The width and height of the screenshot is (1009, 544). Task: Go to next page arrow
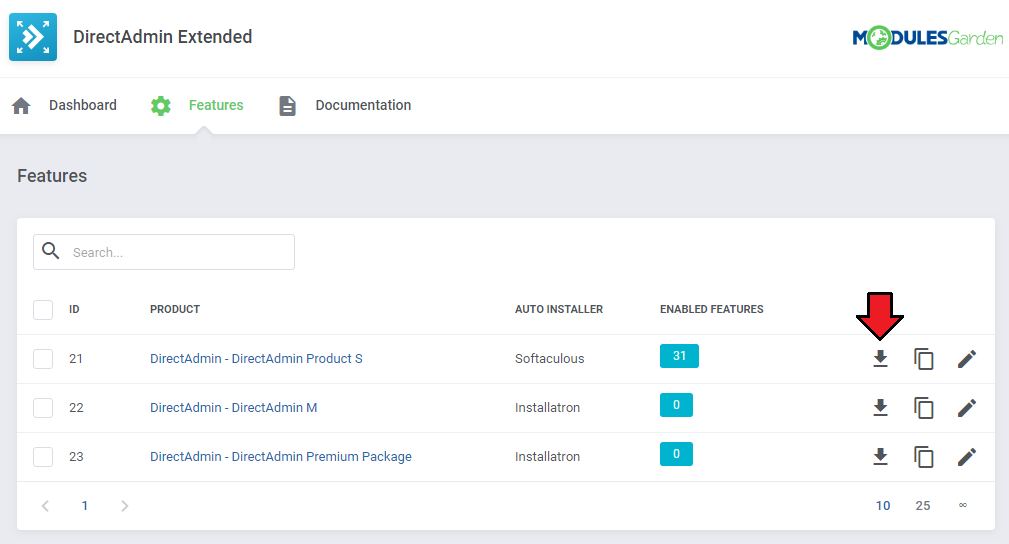(125, 506)
